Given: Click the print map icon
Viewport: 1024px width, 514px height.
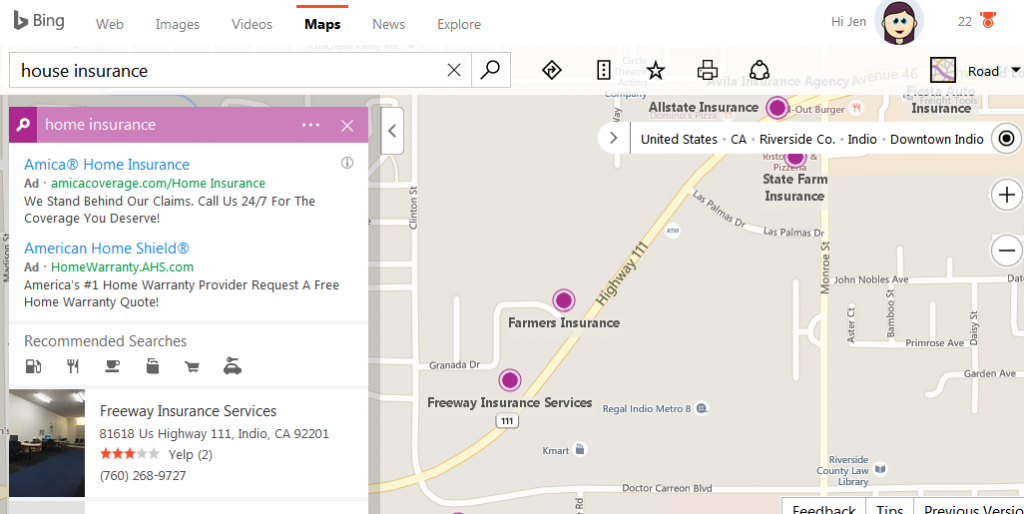Looking at the screenshot, I should point(707,70).
